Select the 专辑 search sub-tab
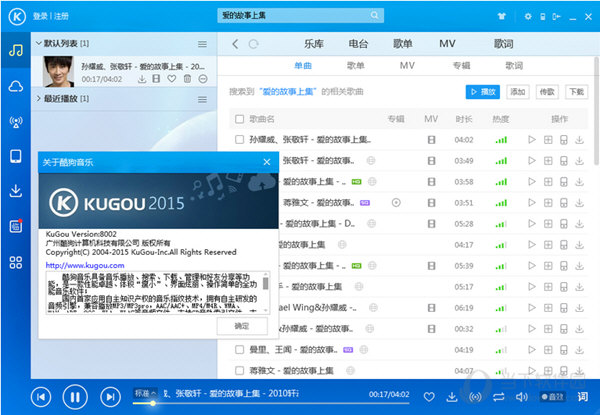600x415 pixels. [461, 66]
